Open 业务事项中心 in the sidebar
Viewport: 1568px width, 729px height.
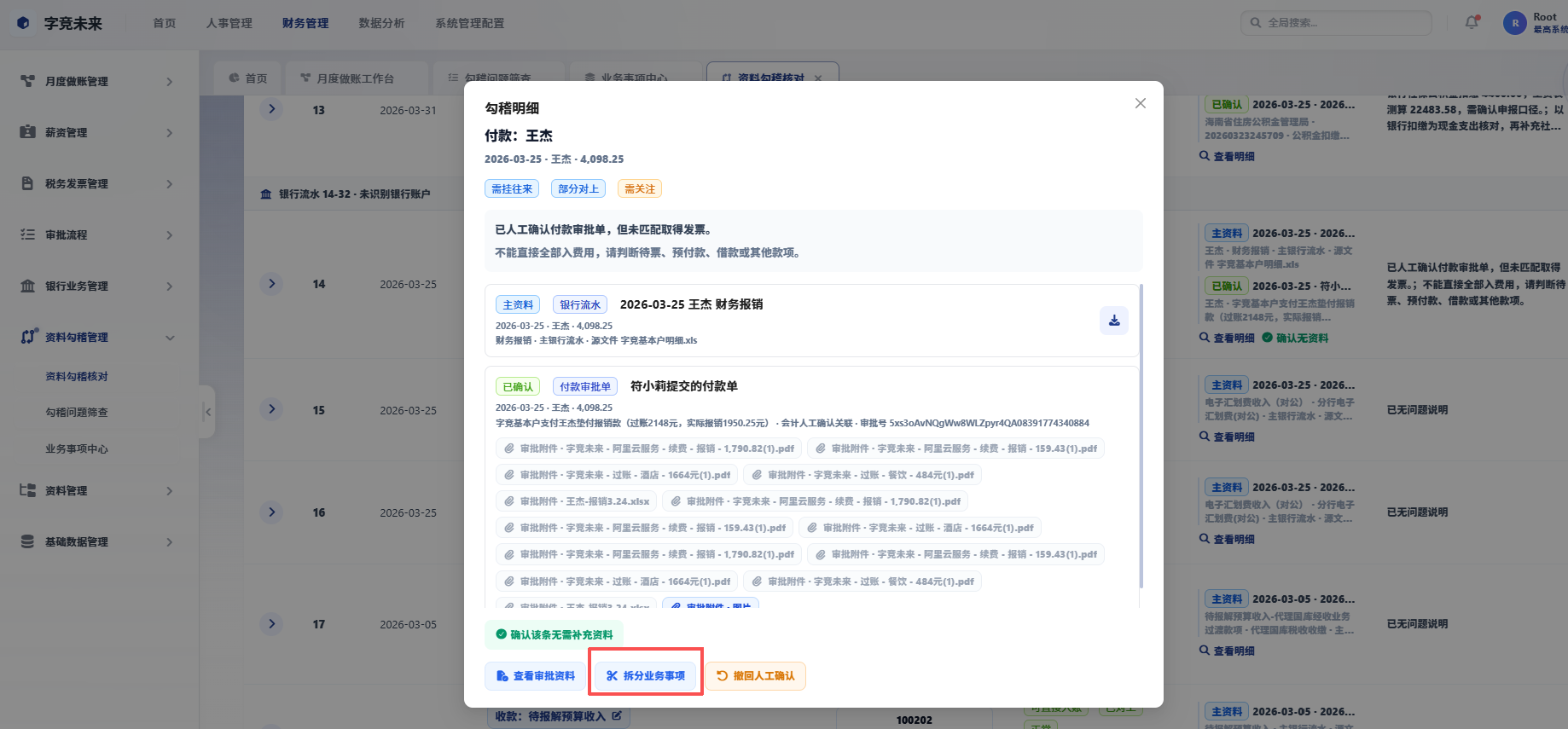point(77,448)
